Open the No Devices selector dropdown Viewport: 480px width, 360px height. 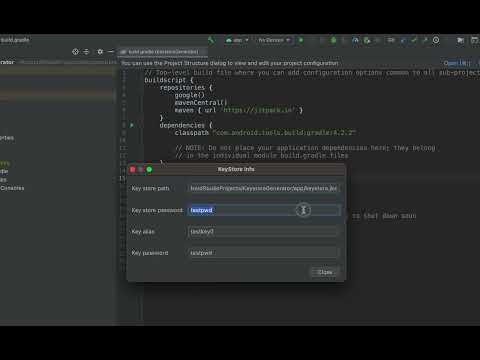[274, 40]
